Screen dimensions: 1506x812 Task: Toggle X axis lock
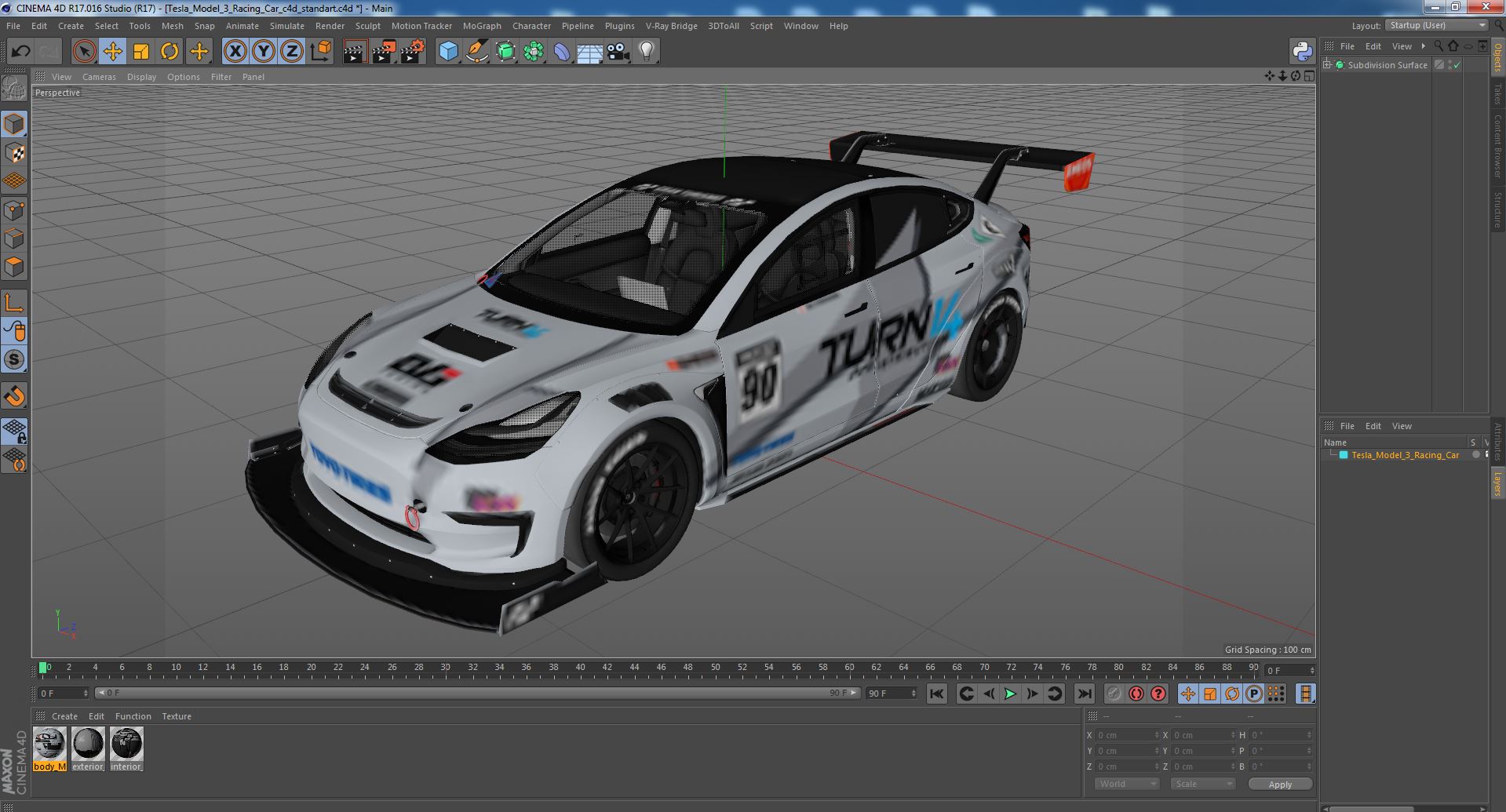[235, 52]
